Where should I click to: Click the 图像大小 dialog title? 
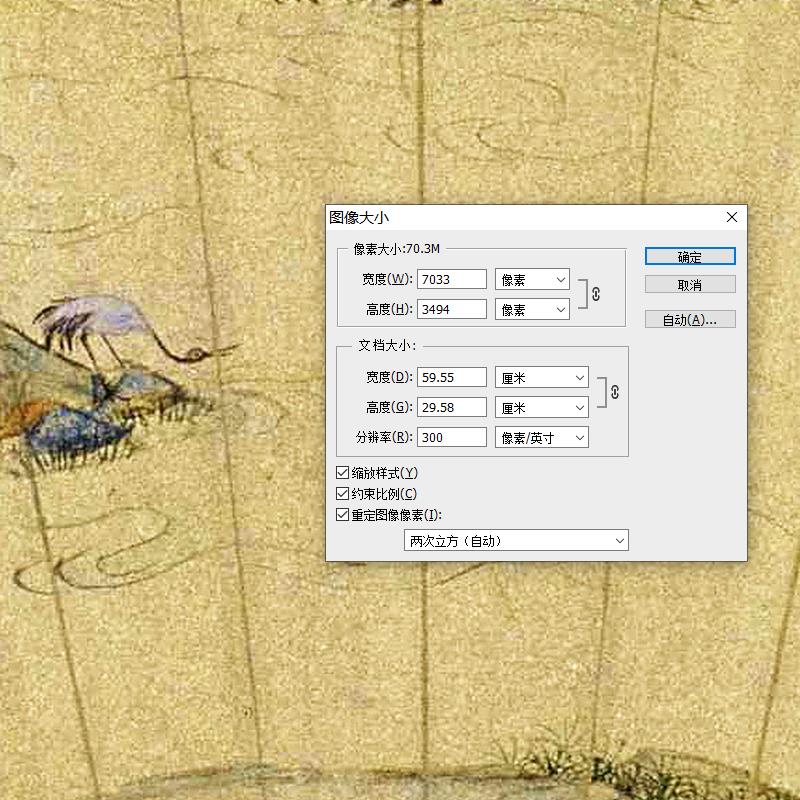[359, 218]
